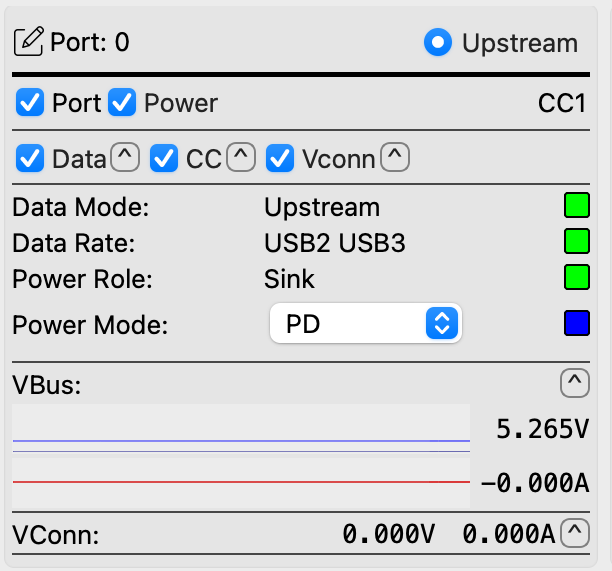Click the edit pencil icon beside Port: 0

[x=29, y=42]
